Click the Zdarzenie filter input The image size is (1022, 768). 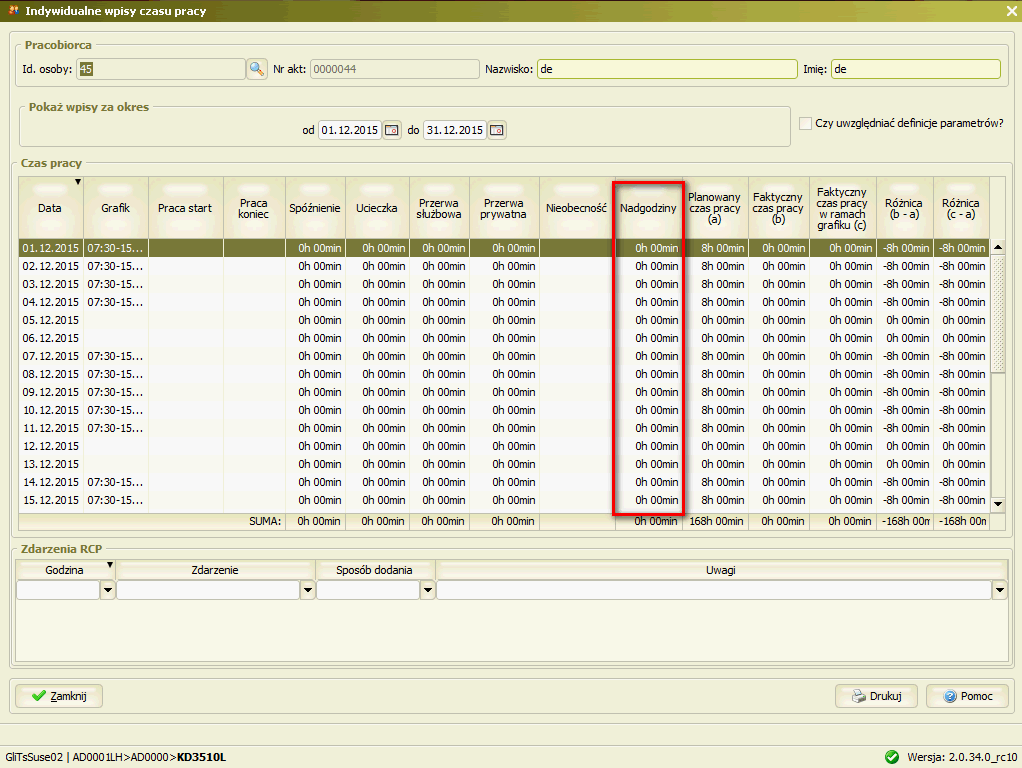[209, 591]
